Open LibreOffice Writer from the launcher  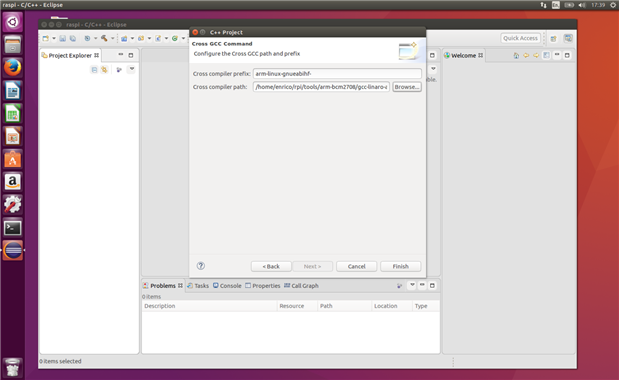tap(13, 90)
